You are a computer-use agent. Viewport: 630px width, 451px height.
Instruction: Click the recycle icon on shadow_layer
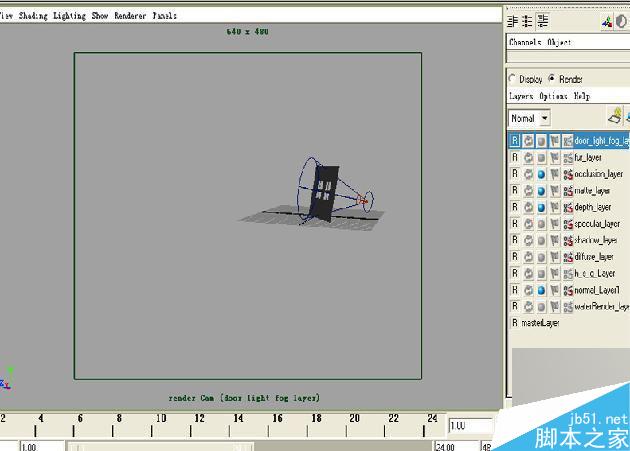[528, 240]
